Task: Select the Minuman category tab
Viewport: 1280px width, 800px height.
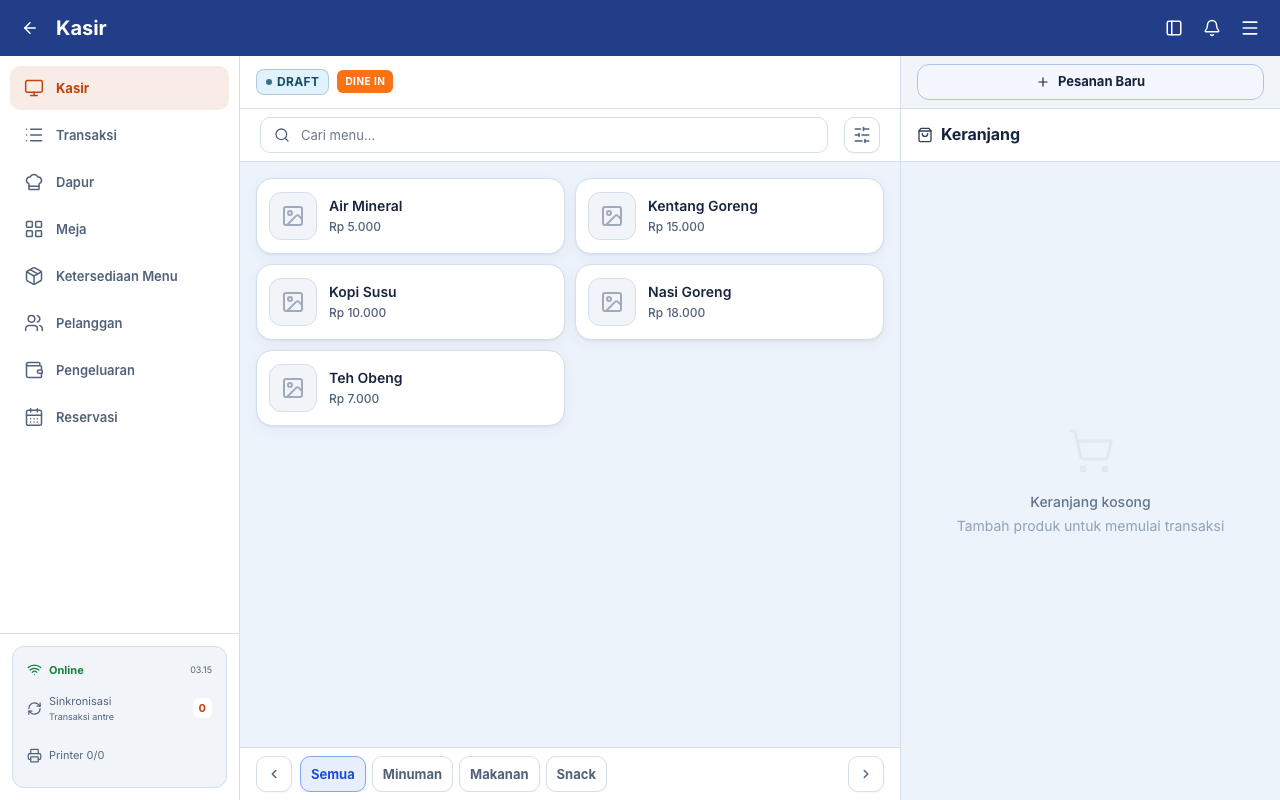Action: (412, 774)
